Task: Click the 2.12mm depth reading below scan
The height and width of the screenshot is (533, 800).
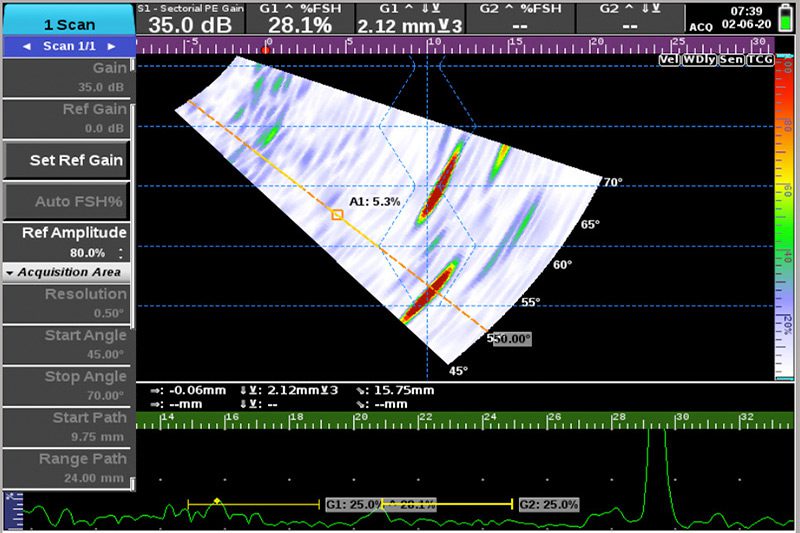Action: [303, 390]
